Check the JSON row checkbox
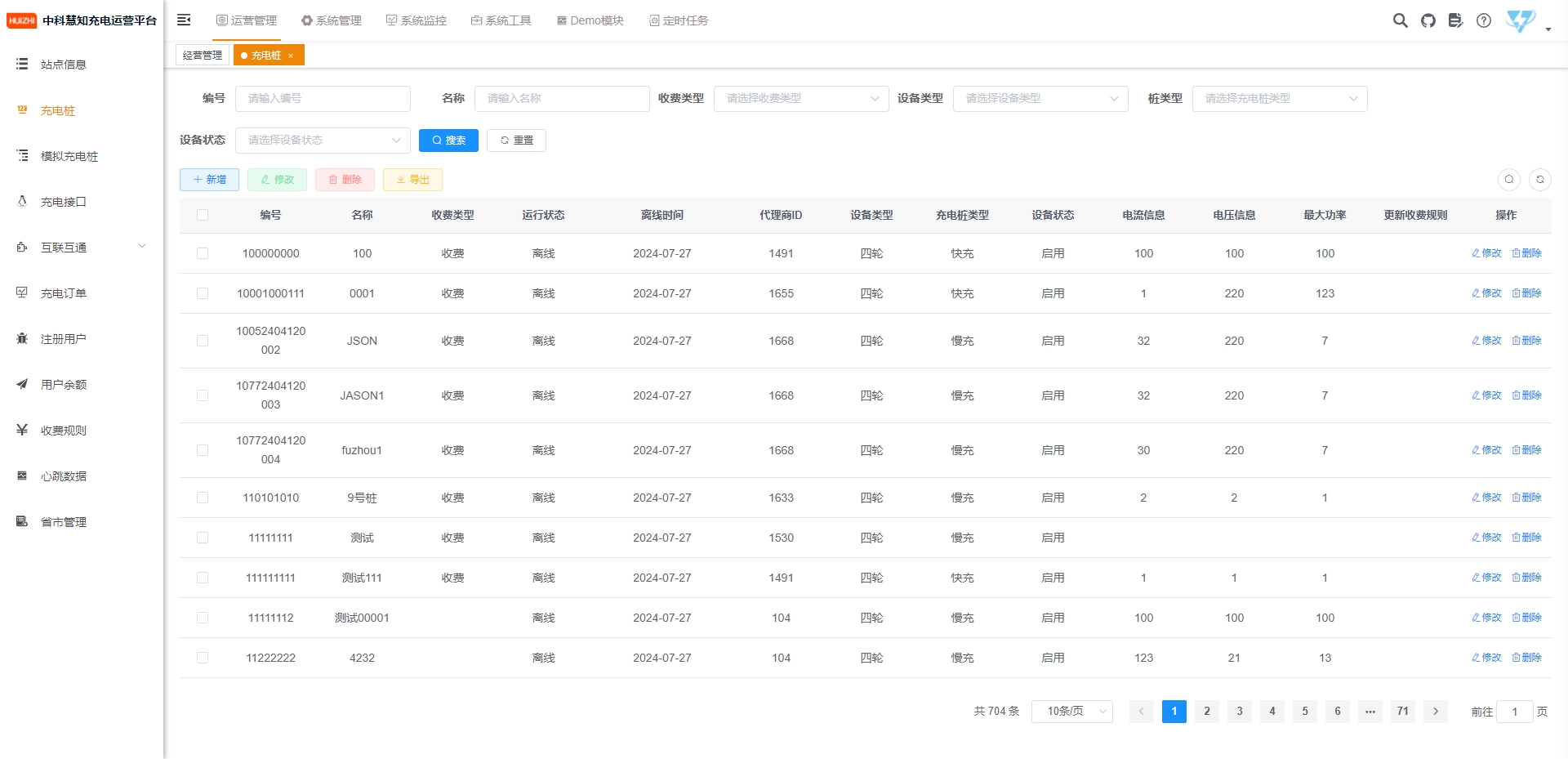The image size is (1568, 759). click(203, 341)
